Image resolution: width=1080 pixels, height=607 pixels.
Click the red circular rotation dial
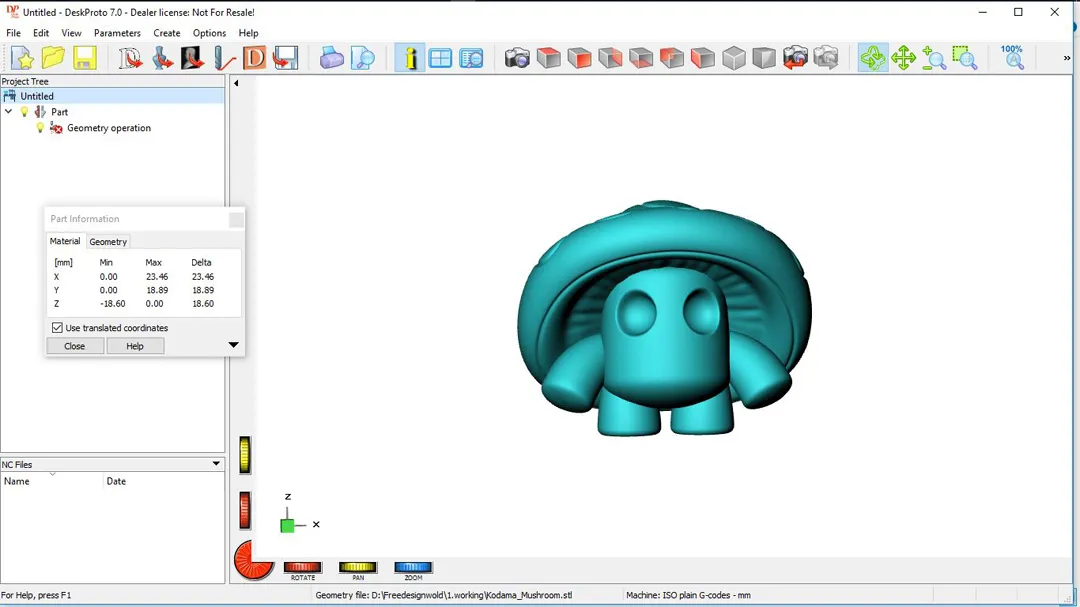pyautogui.click(x=253, y=560)
